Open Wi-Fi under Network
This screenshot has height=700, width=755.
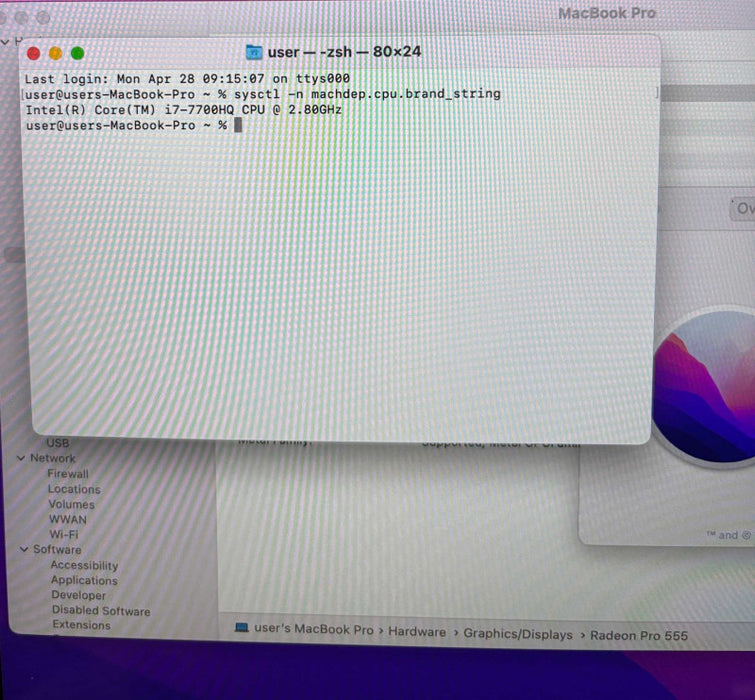coord(64,534)
